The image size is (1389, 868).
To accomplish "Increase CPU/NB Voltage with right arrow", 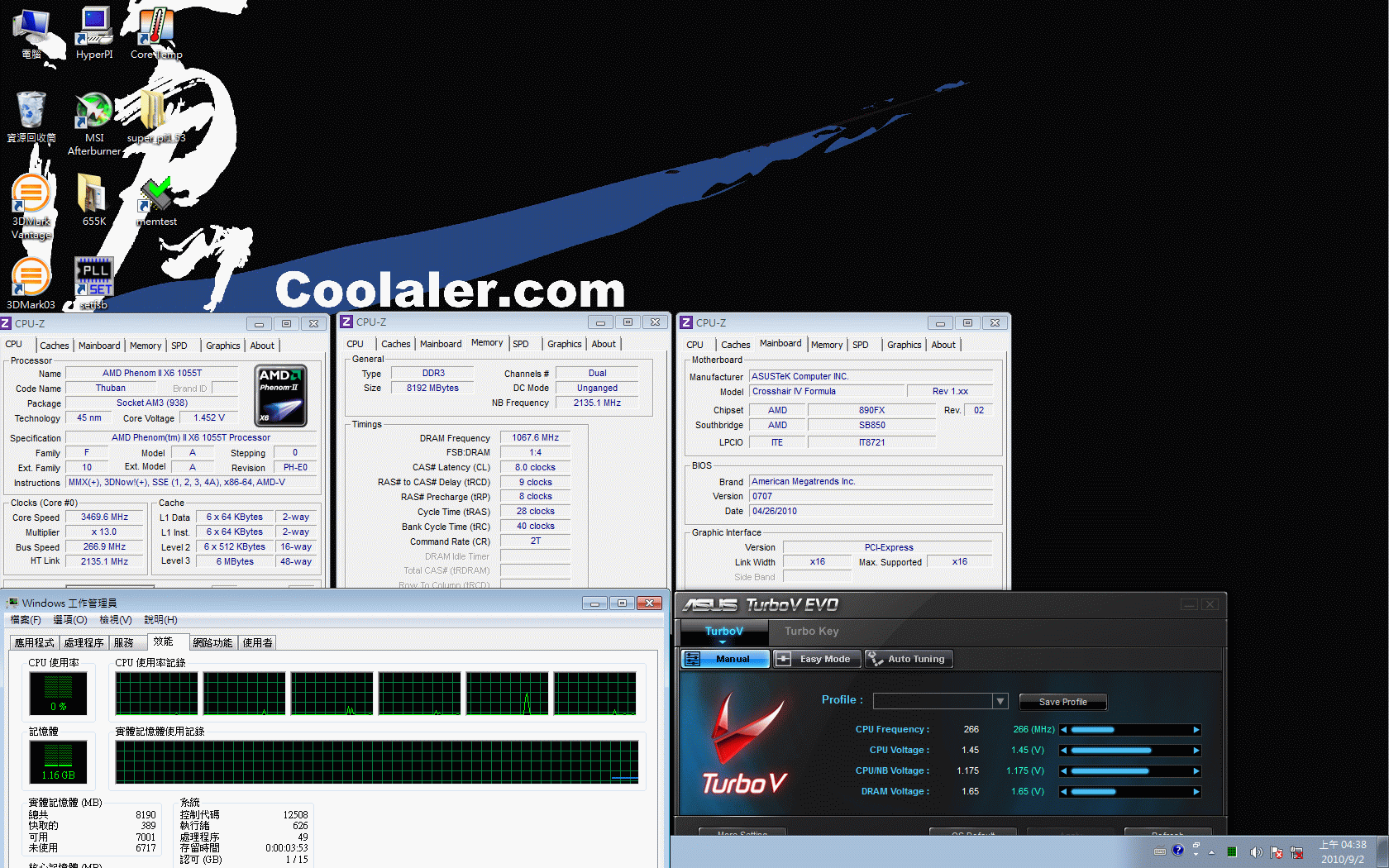I will click(1196, 771).
